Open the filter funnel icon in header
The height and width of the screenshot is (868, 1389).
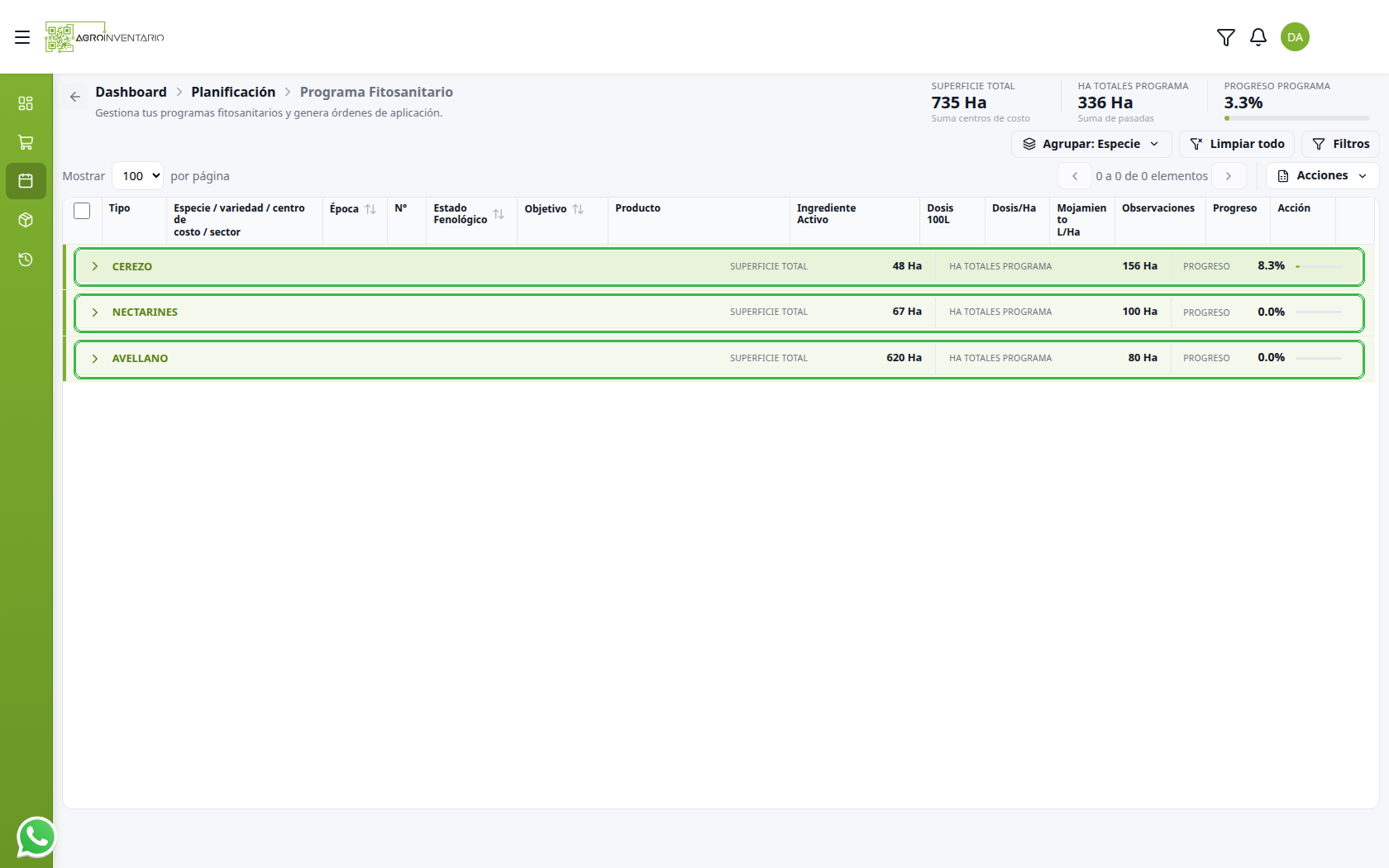[1226, 37]
